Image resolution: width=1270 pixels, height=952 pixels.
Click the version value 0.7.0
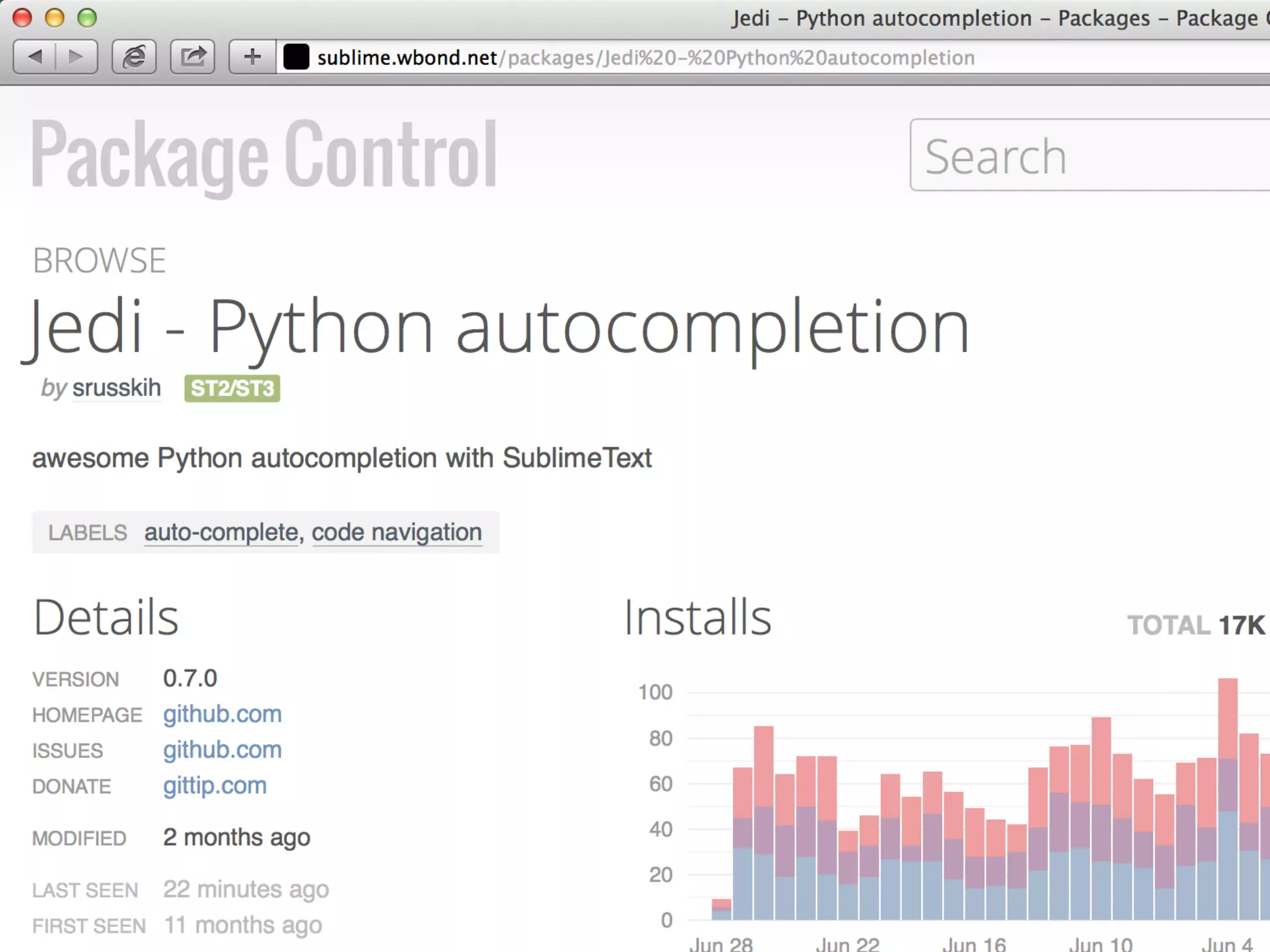pos(190,679)
